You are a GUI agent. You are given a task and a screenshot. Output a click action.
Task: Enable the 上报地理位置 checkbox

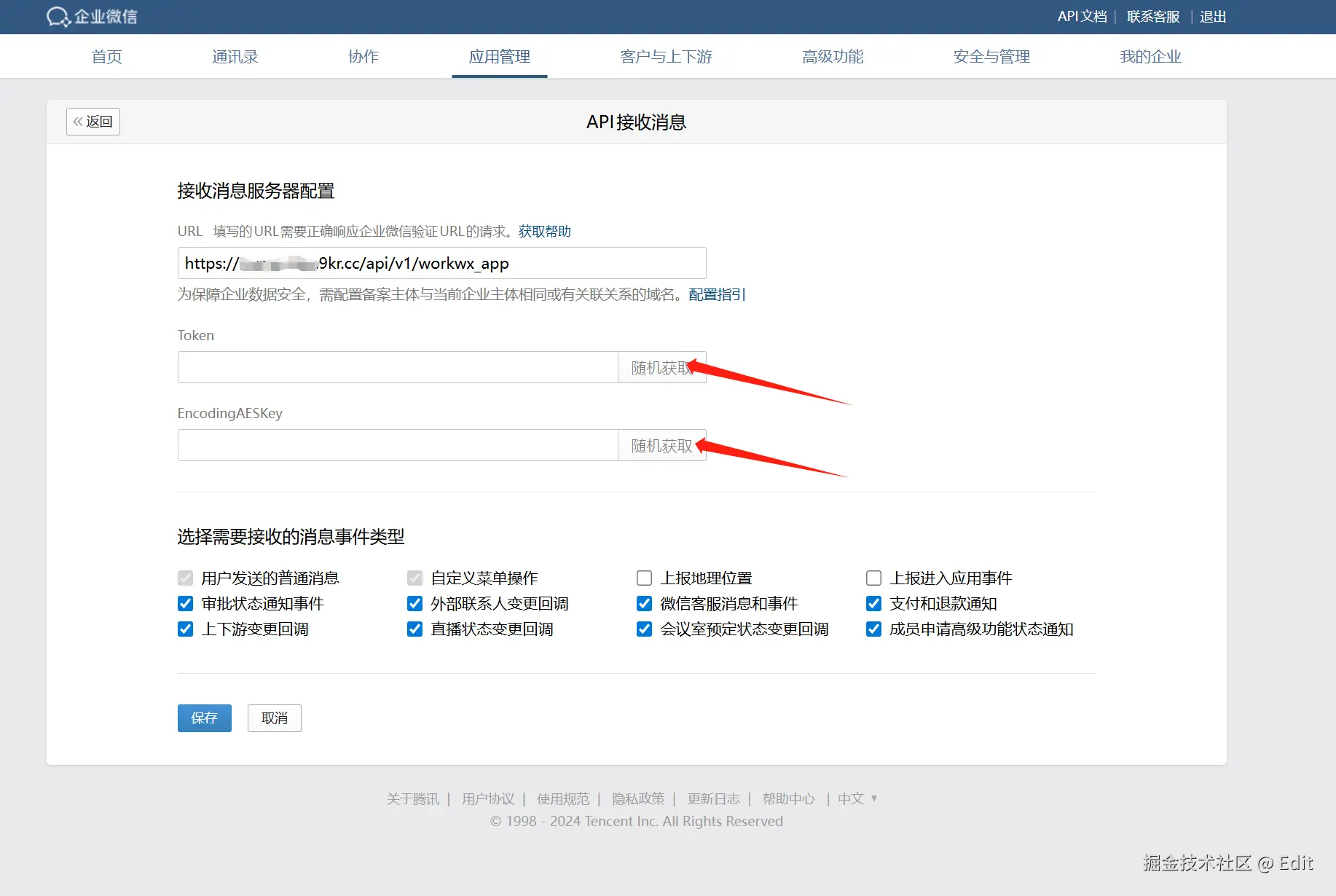644,578
